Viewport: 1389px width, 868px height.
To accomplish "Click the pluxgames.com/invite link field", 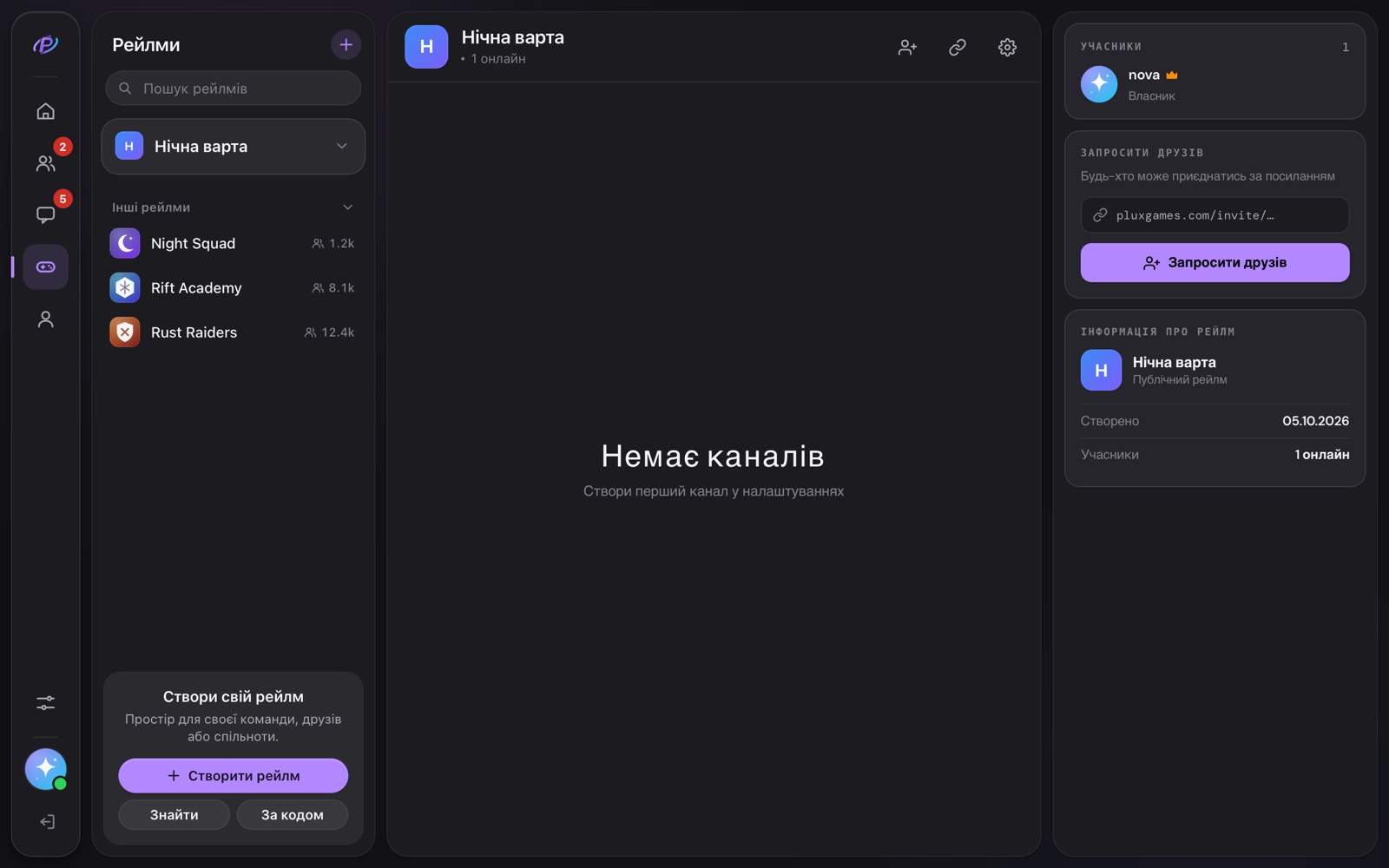I will point(1215,215).
